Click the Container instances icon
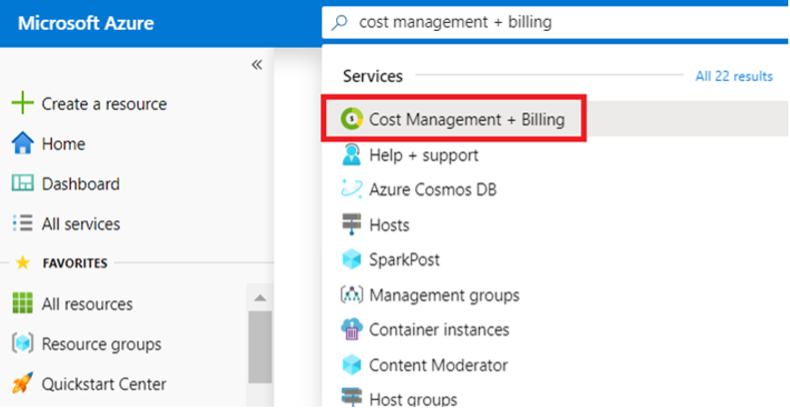This screenshot has width=790, height=408. (x=352, y=330)
